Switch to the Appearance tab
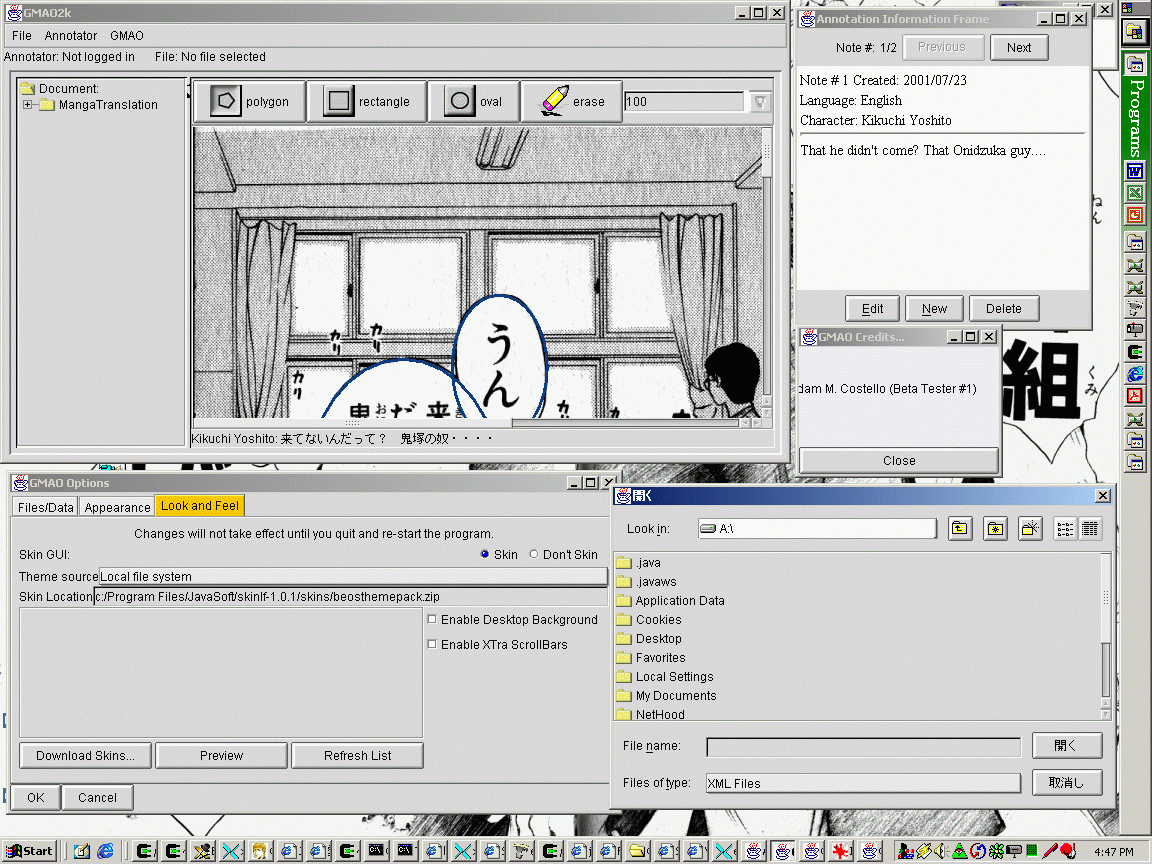The image size is (1152, 864). 118,507
